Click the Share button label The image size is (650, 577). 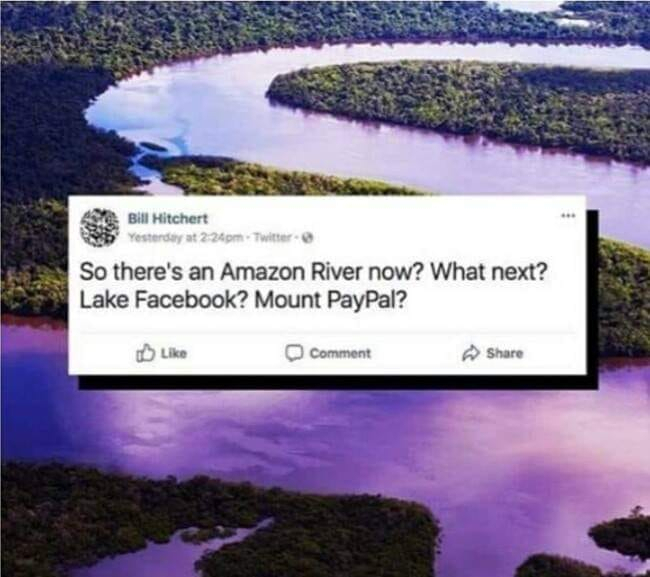505,353
